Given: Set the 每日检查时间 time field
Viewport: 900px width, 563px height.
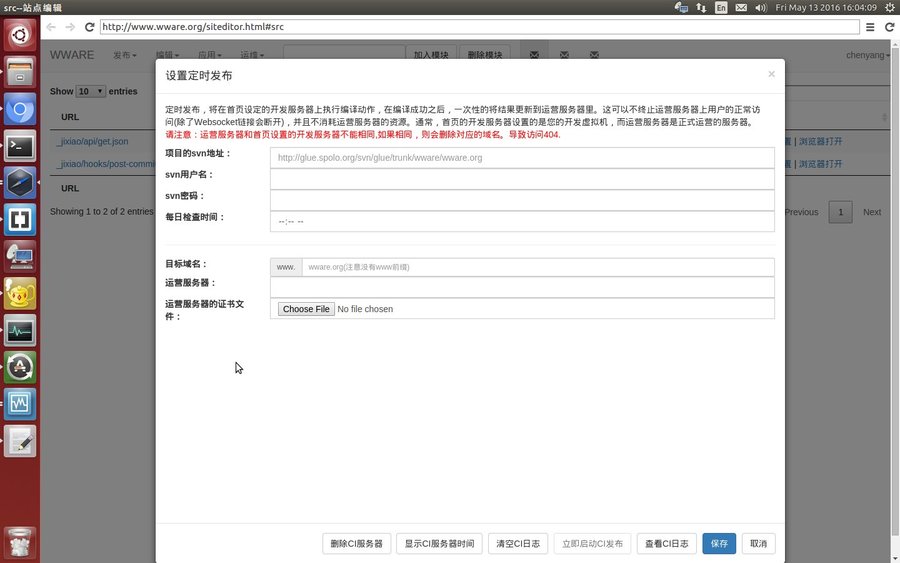Looking at the screenshot, I should click(x=522, y=222).
